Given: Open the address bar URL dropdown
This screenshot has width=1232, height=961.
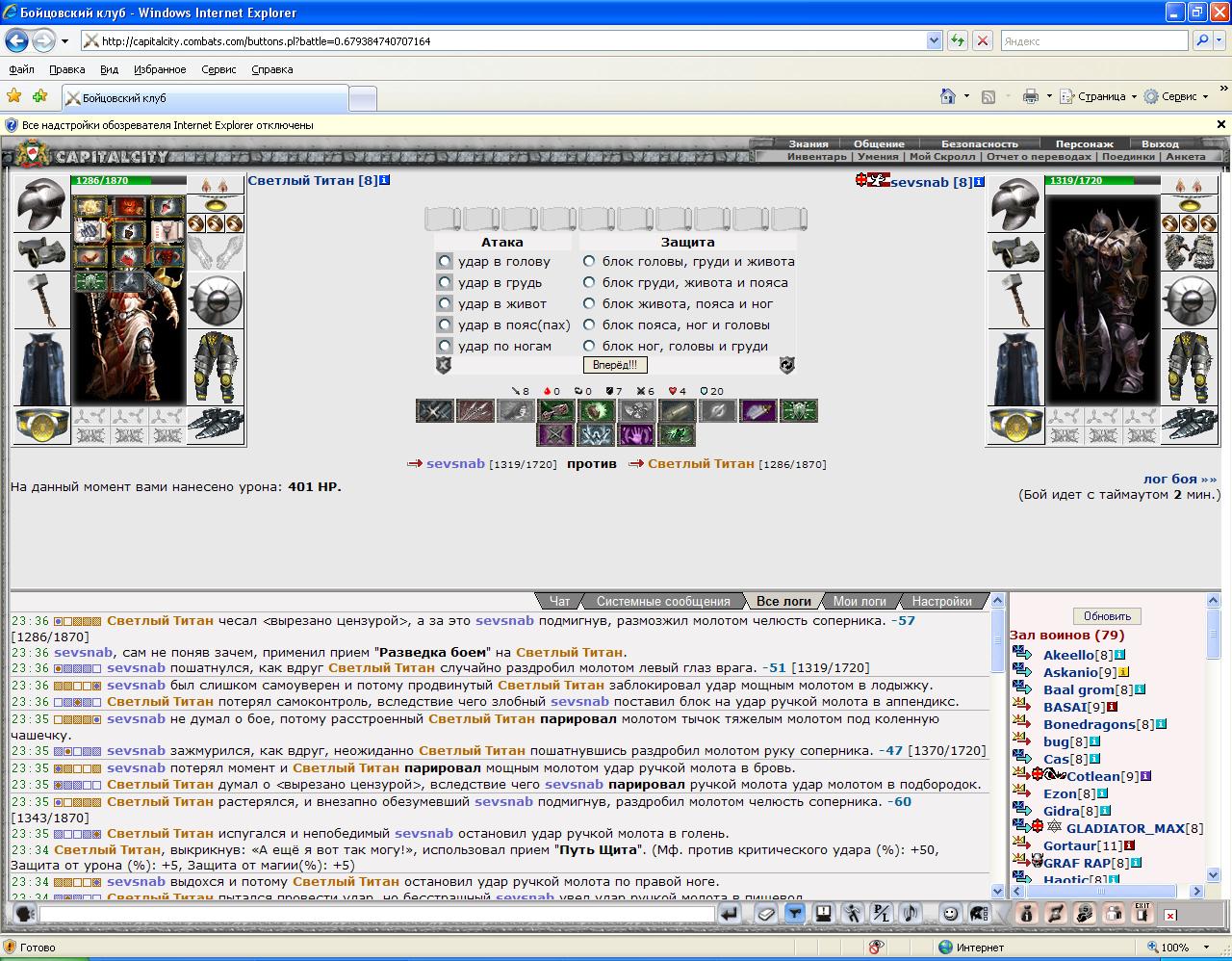Looking at the screenshot, I should 934,40.
